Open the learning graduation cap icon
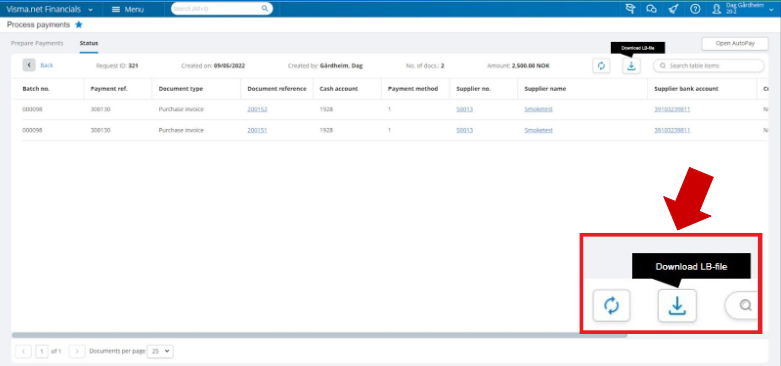 [631, 9]
